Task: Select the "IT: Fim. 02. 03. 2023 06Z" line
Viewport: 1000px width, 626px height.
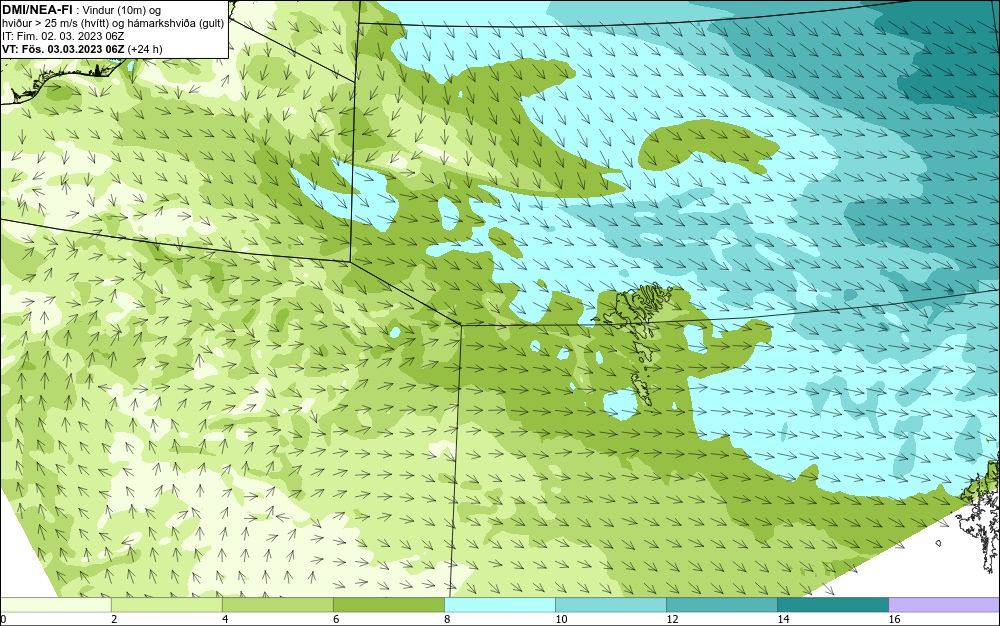Action: [63, 36]
